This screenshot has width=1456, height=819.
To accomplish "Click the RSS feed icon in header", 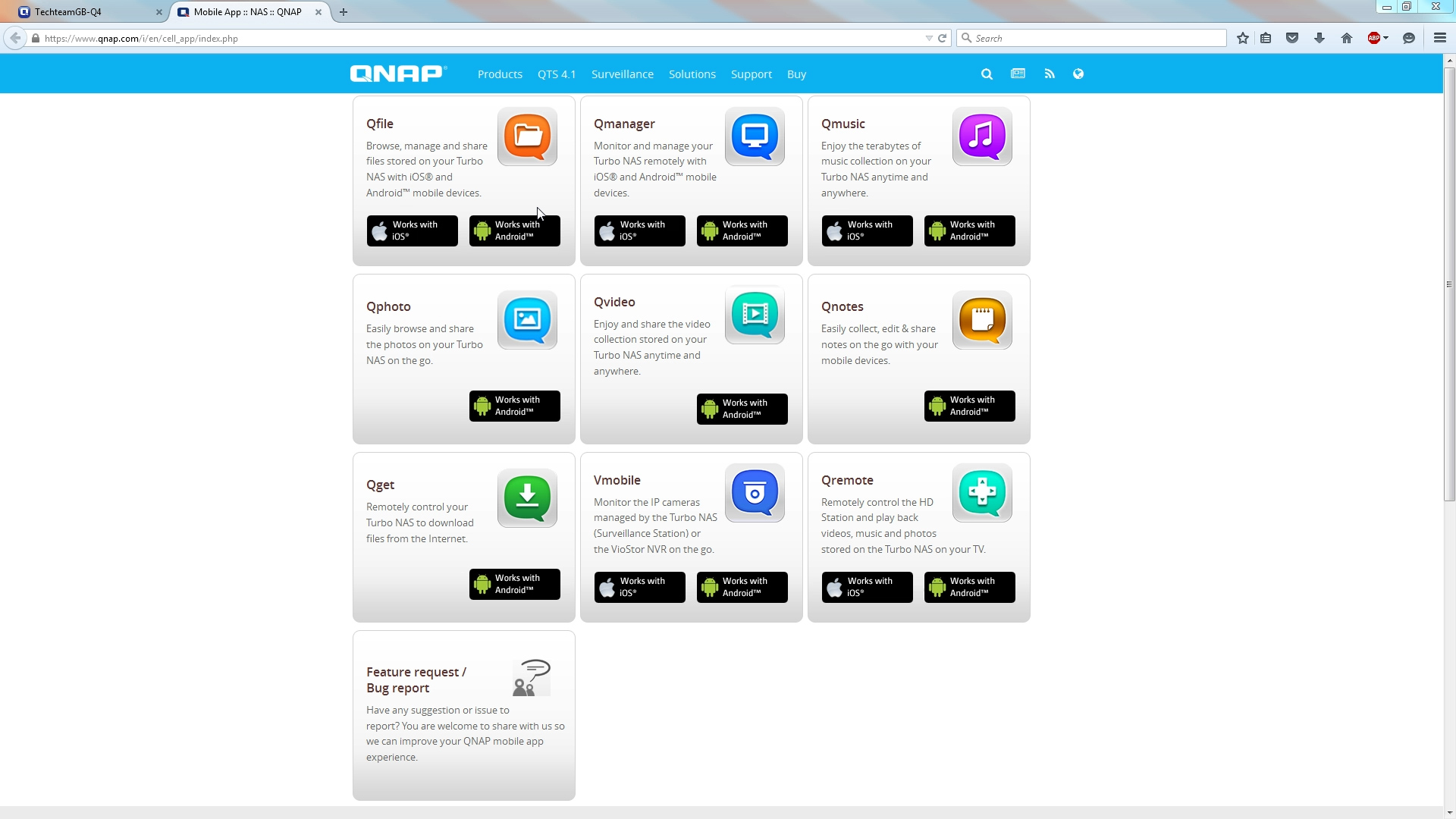I will point(1050,74).
